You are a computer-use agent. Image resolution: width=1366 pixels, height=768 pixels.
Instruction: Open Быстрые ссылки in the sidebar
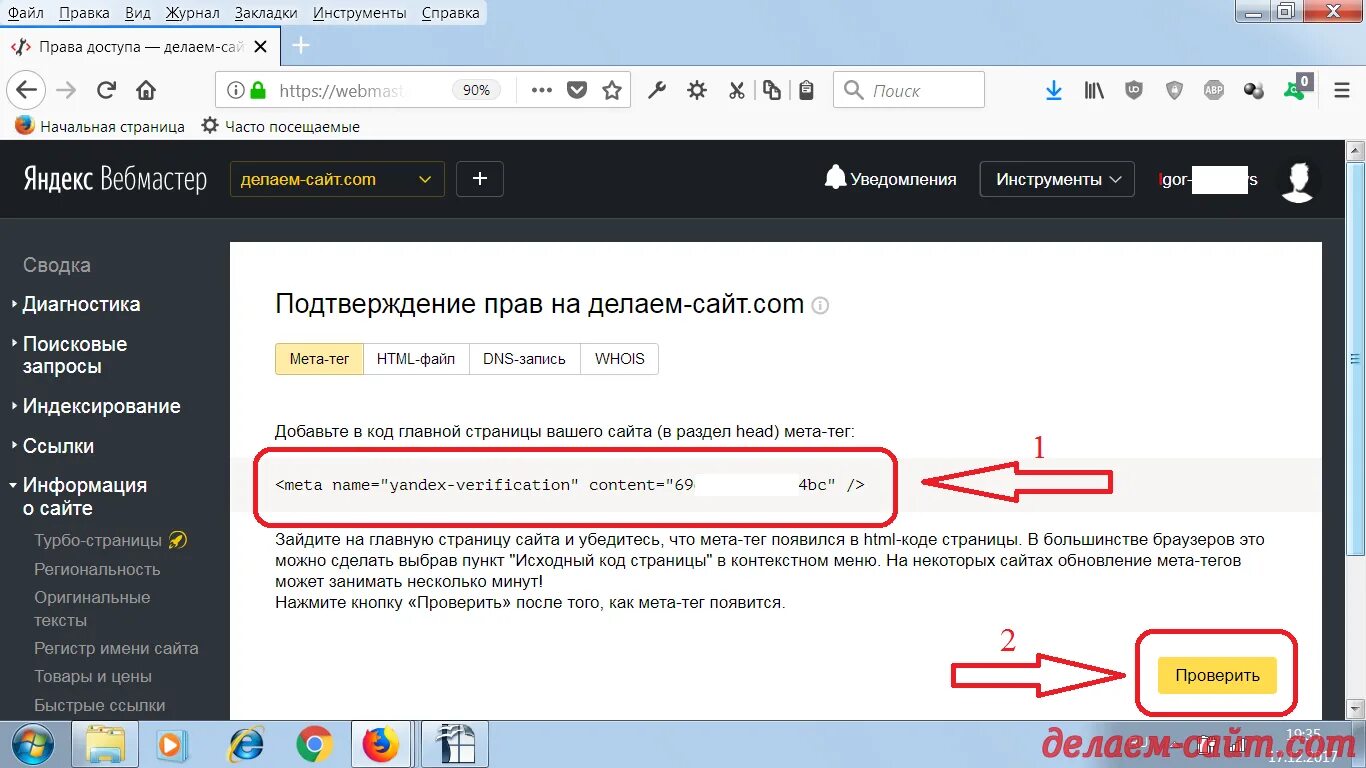99,705
